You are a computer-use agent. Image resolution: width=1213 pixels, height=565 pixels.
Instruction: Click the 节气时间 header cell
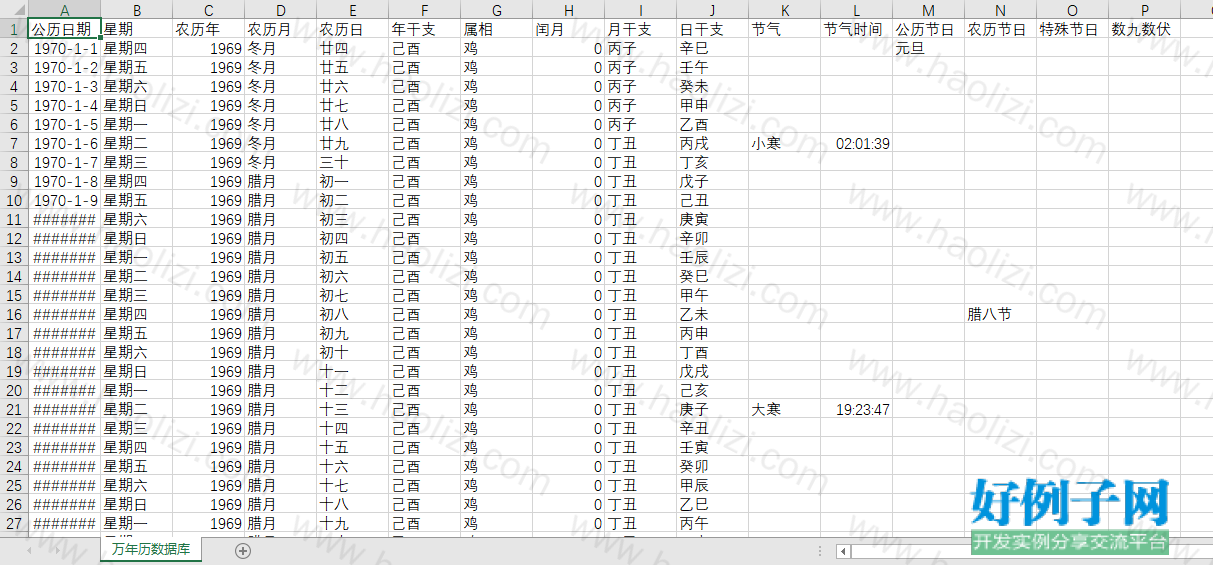click(857, 29)
